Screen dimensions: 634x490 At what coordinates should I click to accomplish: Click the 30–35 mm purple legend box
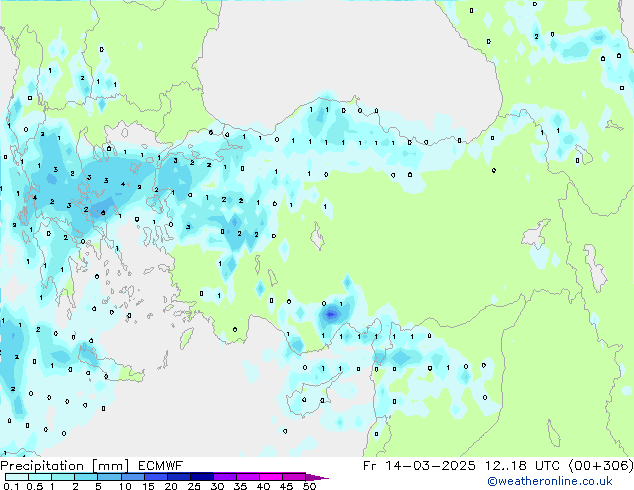coord(224,477)
